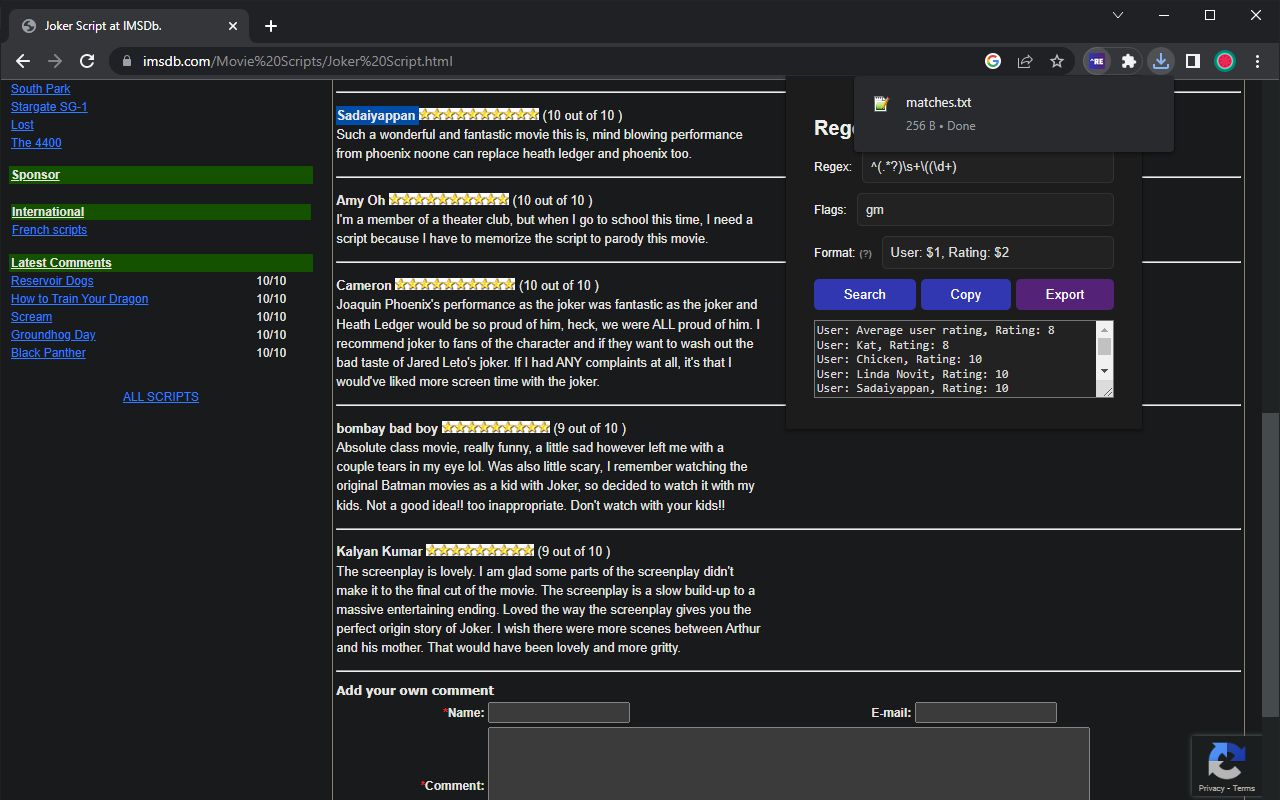1280x800 pixels.
Task: Click in the results output textarea
Action: click(955, 359)
